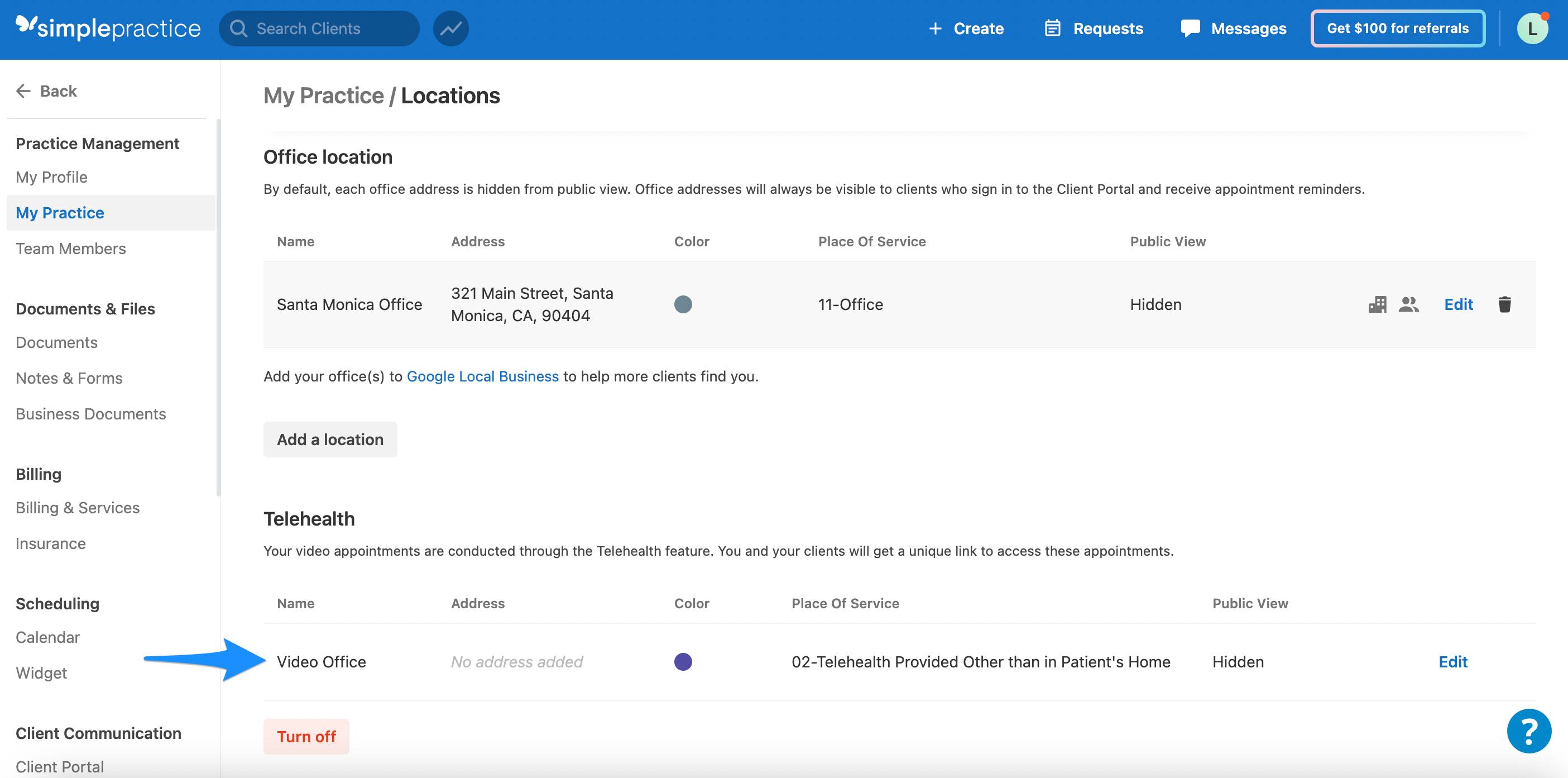1568x778 pixels.
Task: Click Hidden value in Santa Monica Office row
Action: (1155, 304)
